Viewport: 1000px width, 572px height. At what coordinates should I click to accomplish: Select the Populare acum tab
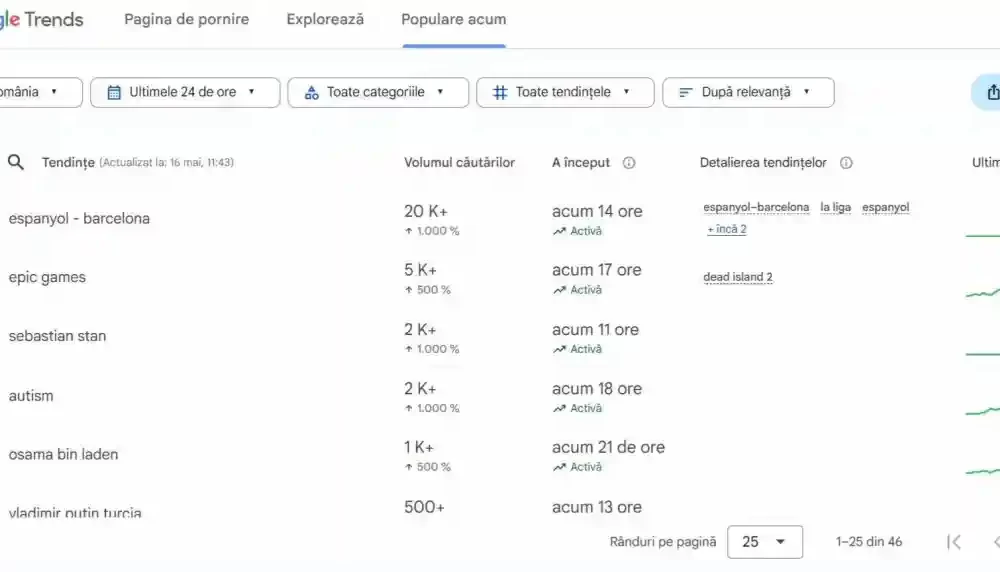453,19
